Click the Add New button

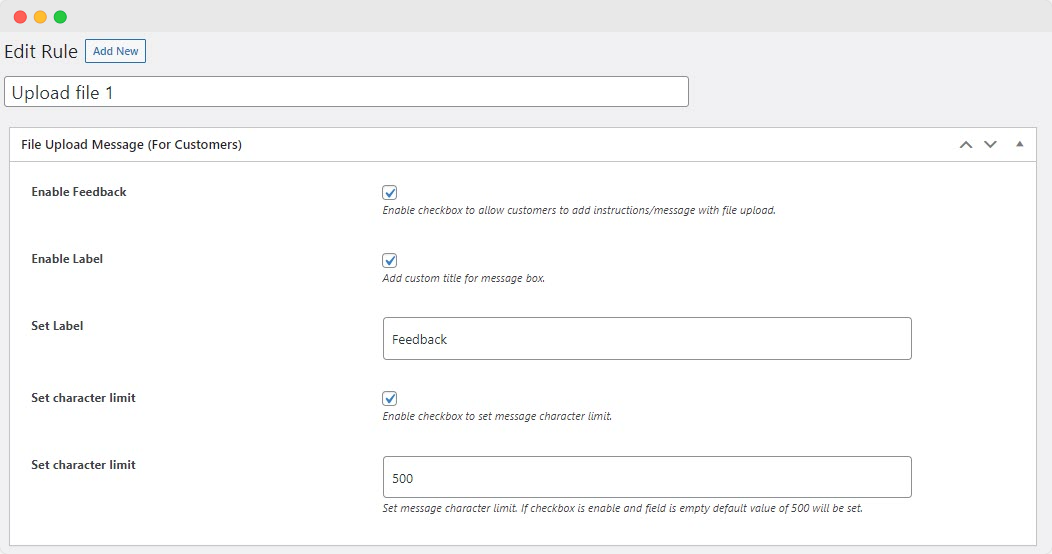coord(115,51)
